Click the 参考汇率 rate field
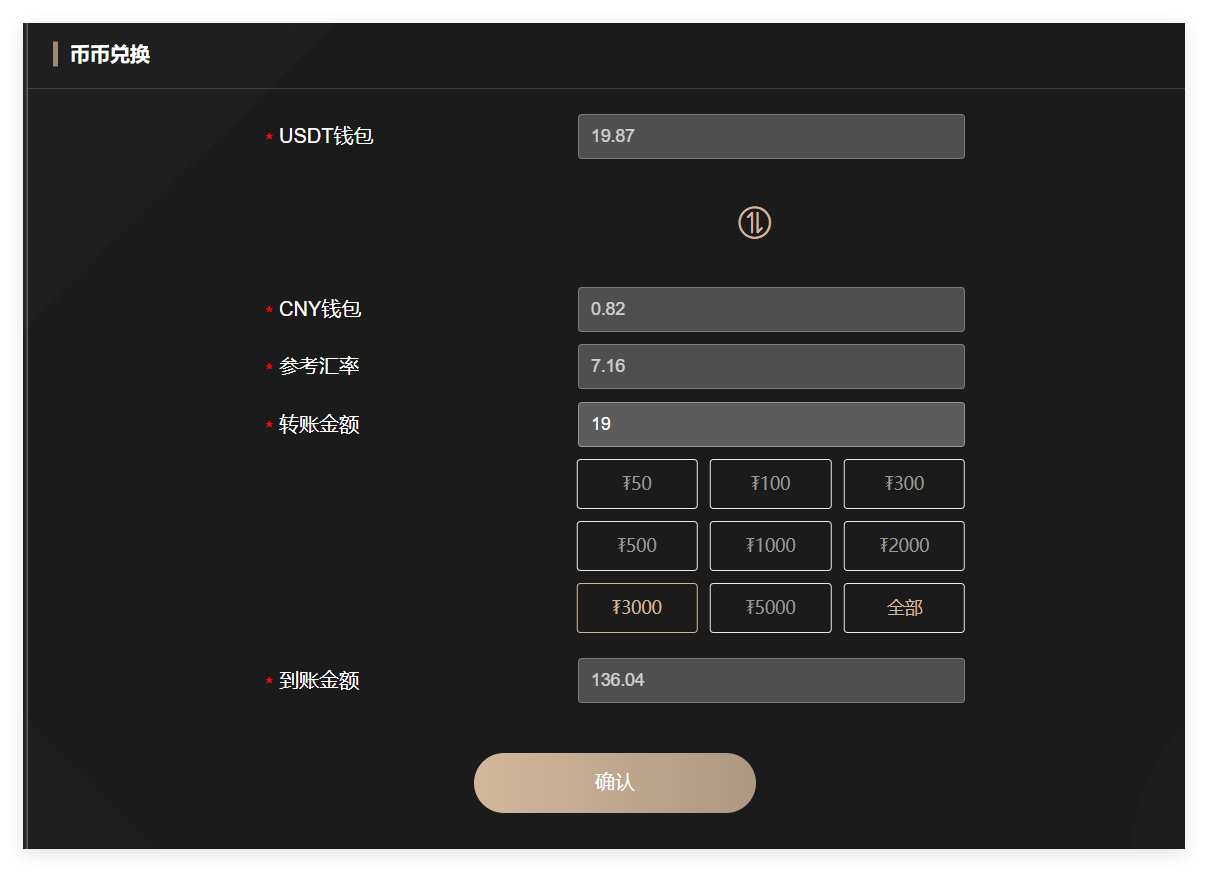This screenshot has height=872, width=1208. tap(771, 366)
